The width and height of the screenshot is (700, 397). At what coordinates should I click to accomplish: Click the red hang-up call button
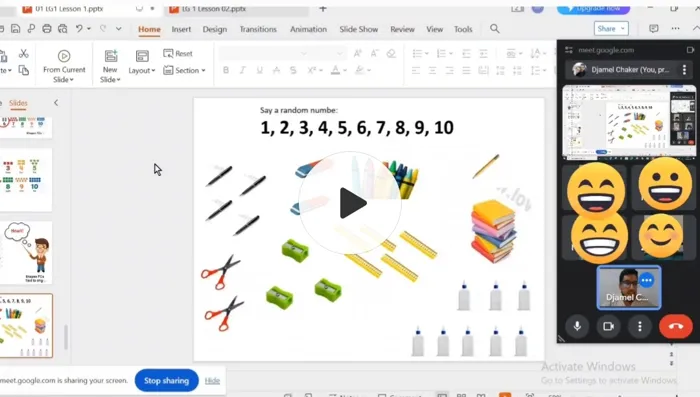[676, 326]
